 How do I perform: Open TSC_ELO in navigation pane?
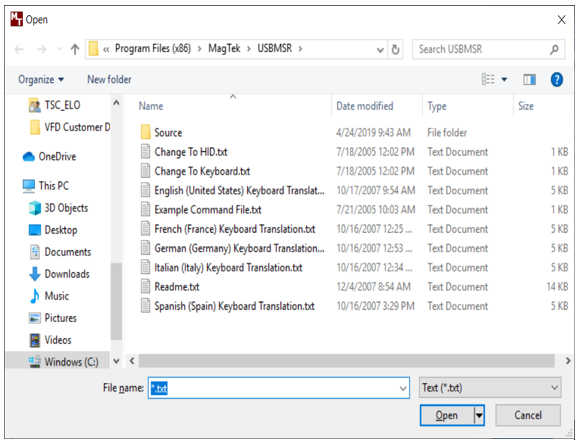pos(62,105)
